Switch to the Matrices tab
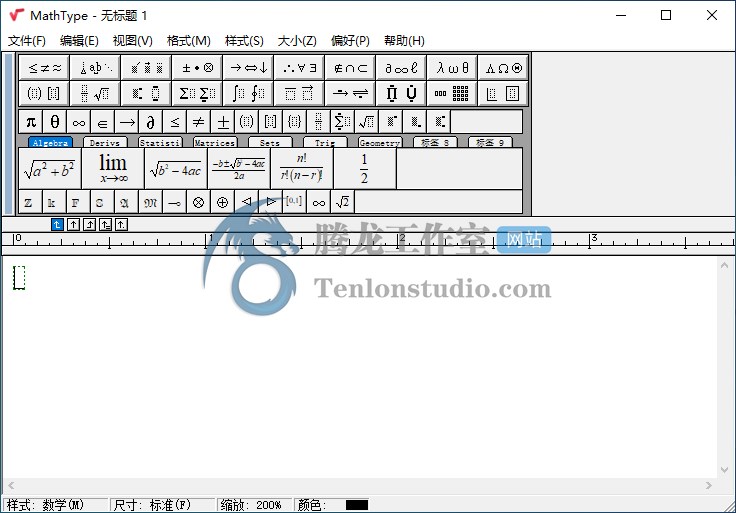 pos(215,142)
